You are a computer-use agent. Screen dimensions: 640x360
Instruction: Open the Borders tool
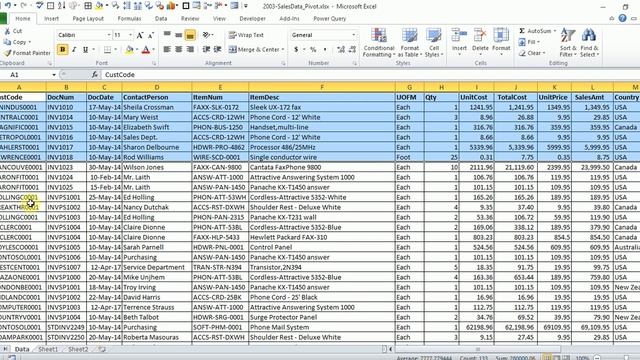pyautogui.click(x=107, y=50)
